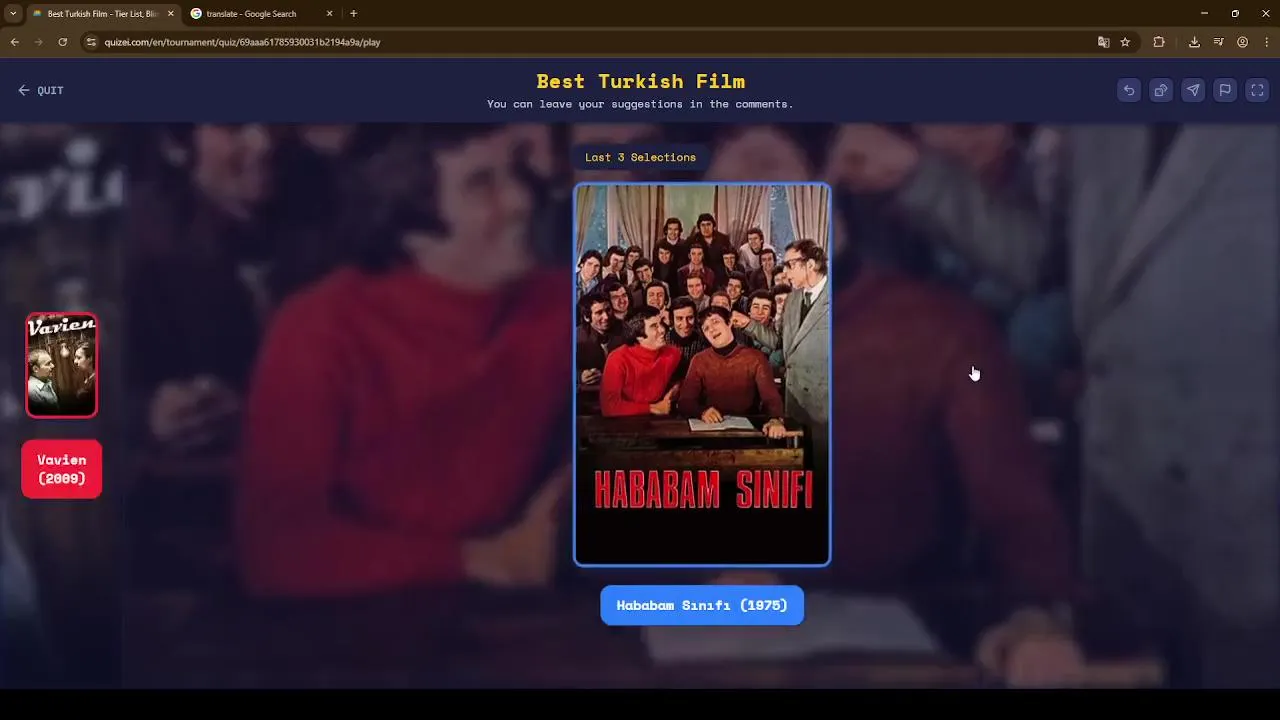Open the browser downloads icon
Image resolution: width=1280 pixels, height=720 pixels.
[x=1194, y=42]
